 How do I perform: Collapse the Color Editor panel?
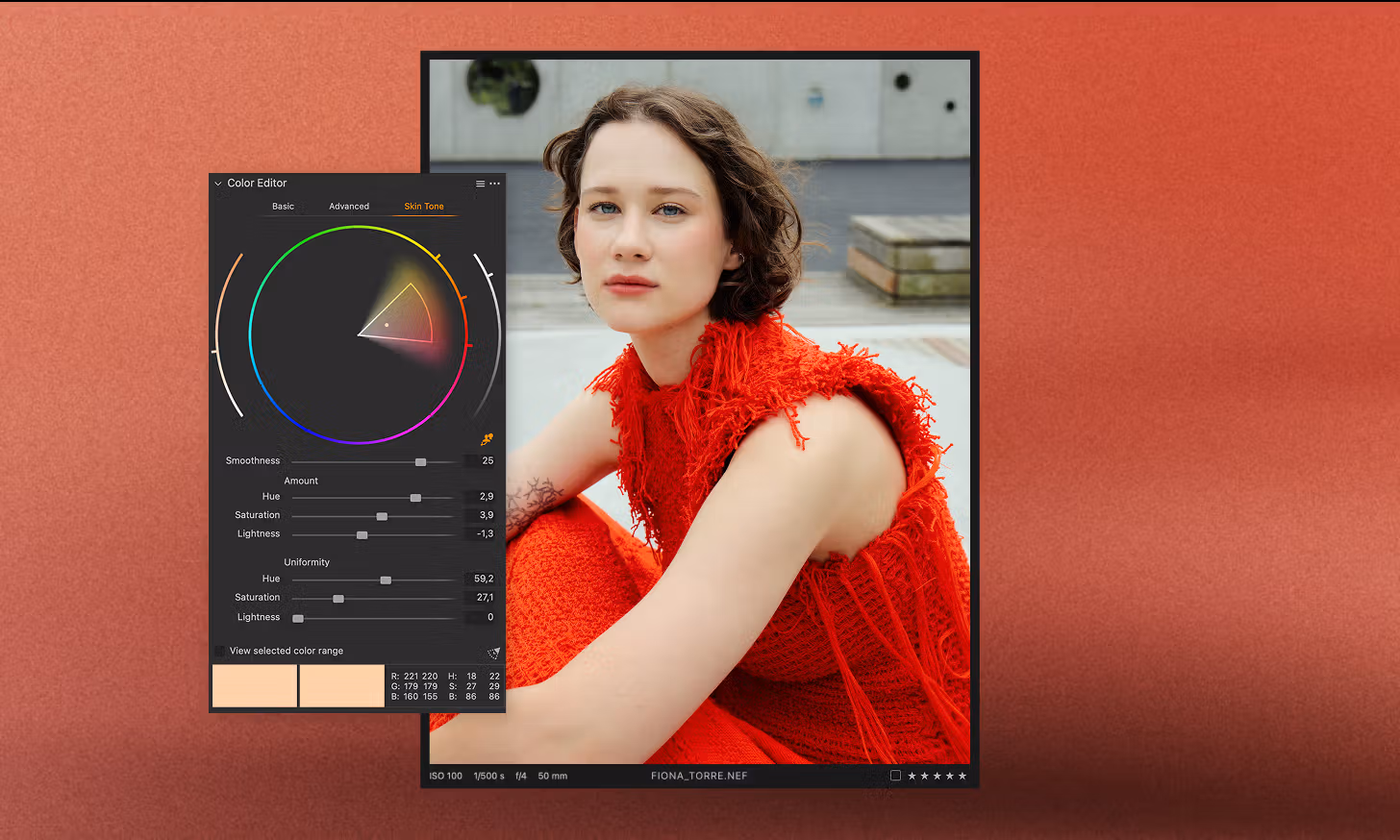(218, 184)
